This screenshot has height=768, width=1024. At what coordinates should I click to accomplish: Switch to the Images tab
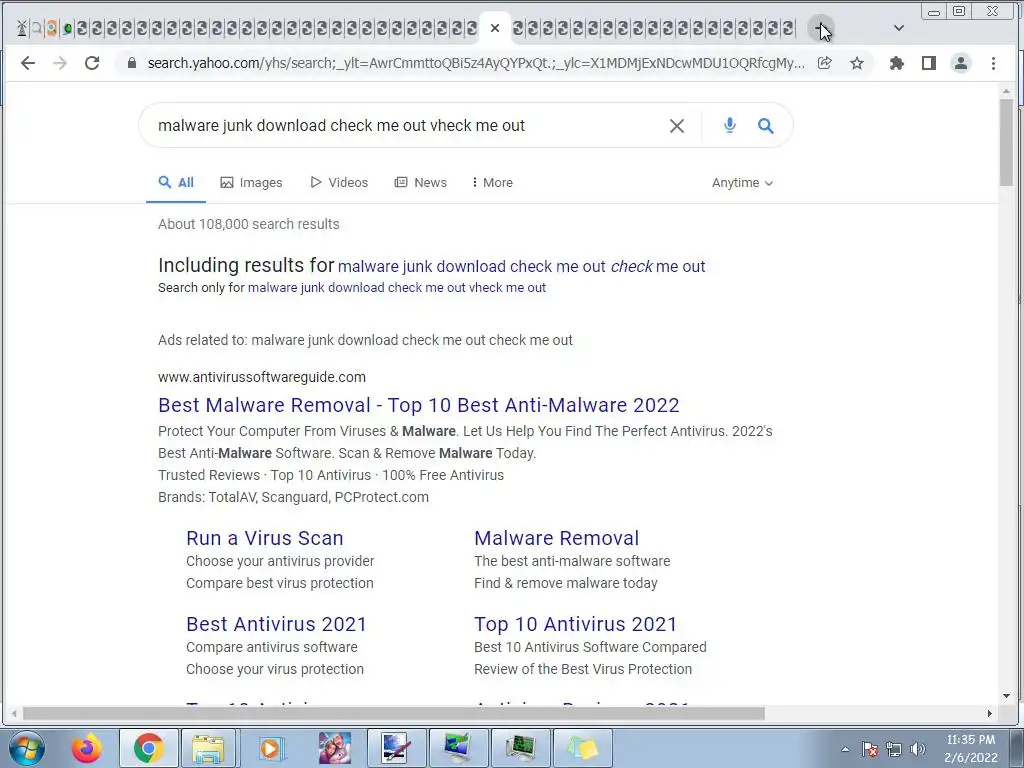click(251, 183)
